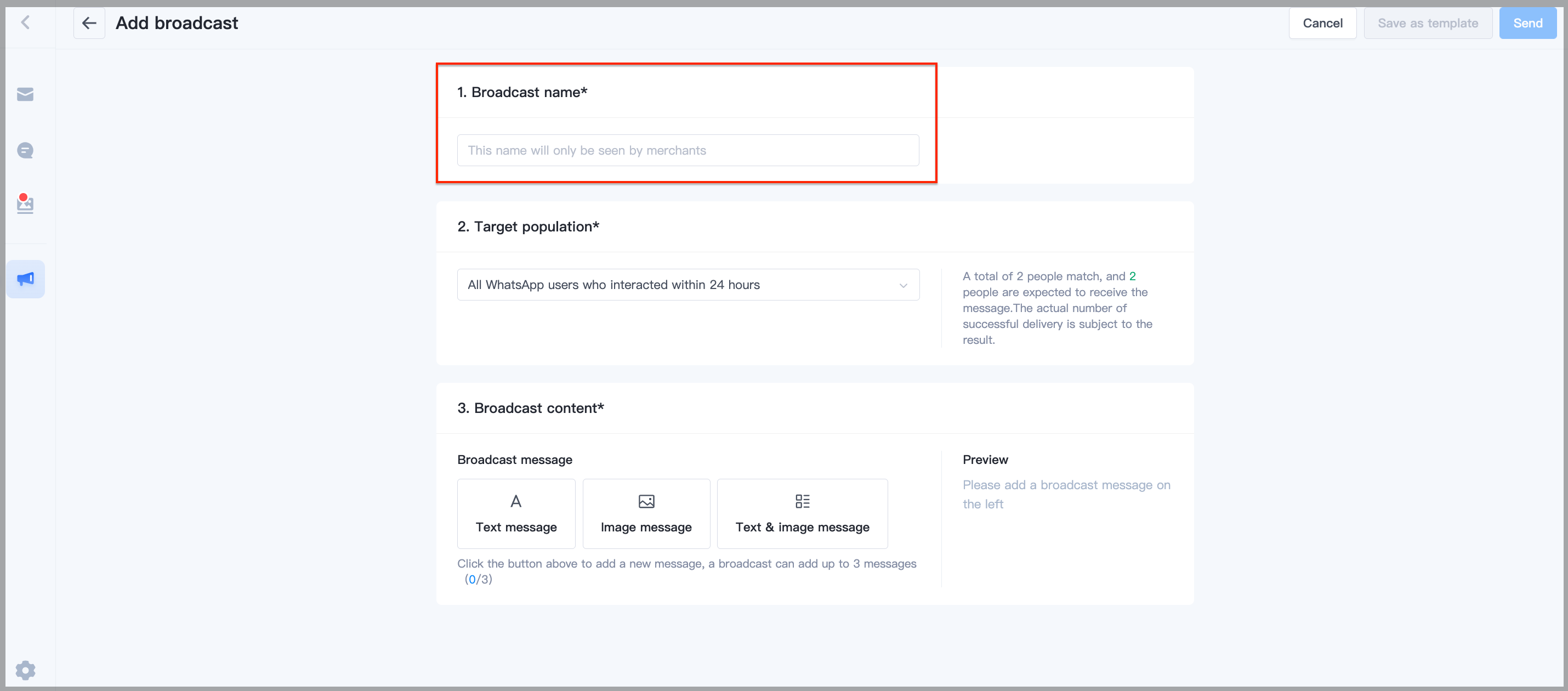Add a Text message card
The image size is (1568, 691).
click(x=516, y=513)
